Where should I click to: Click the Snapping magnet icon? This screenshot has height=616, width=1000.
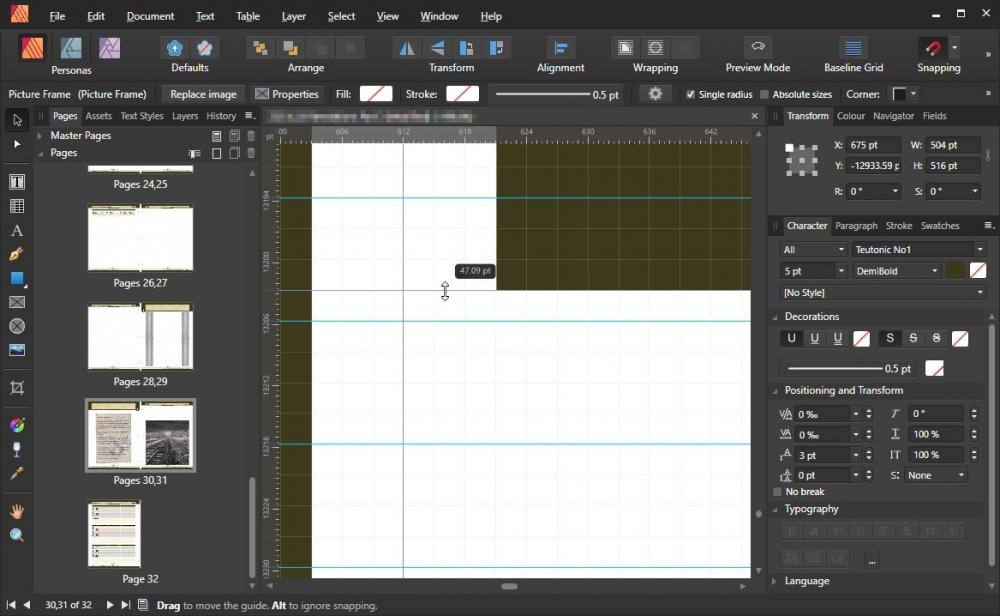(x=932, y=48)
